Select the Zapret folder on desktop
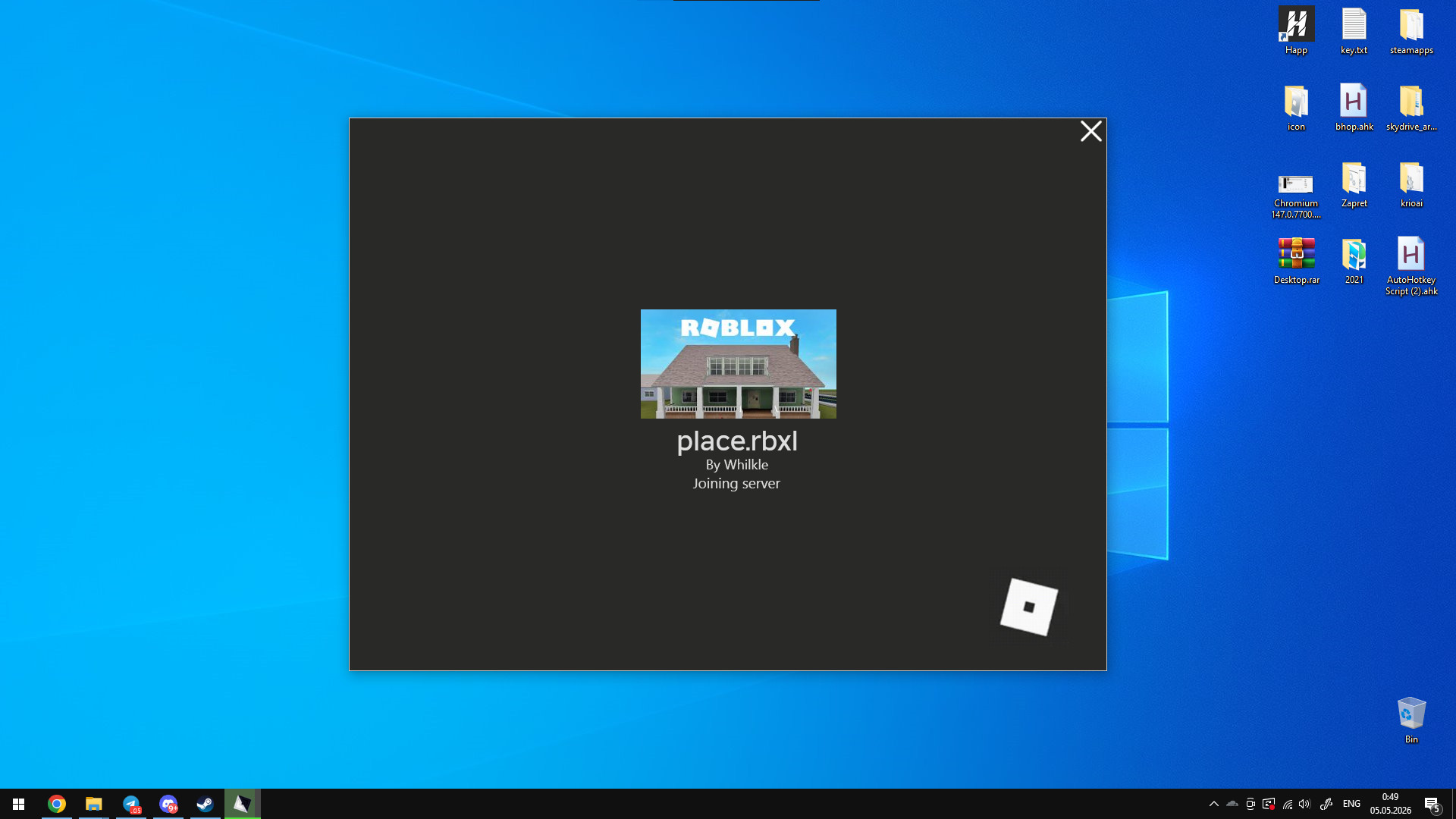This screenshot has height=819, width=1456. [1354, 184]
